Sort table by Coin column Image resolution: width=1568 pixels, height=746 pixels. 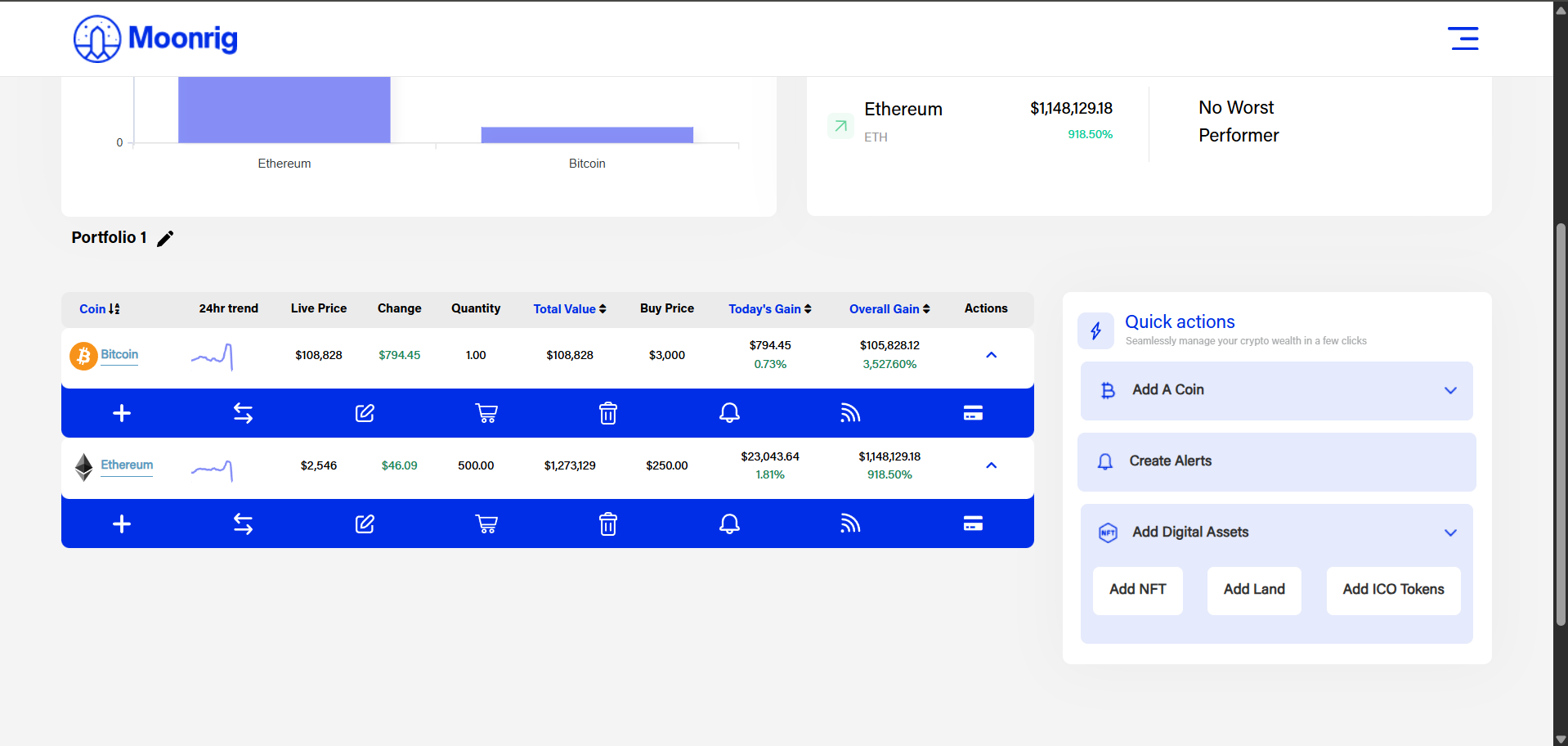[100, 309]
